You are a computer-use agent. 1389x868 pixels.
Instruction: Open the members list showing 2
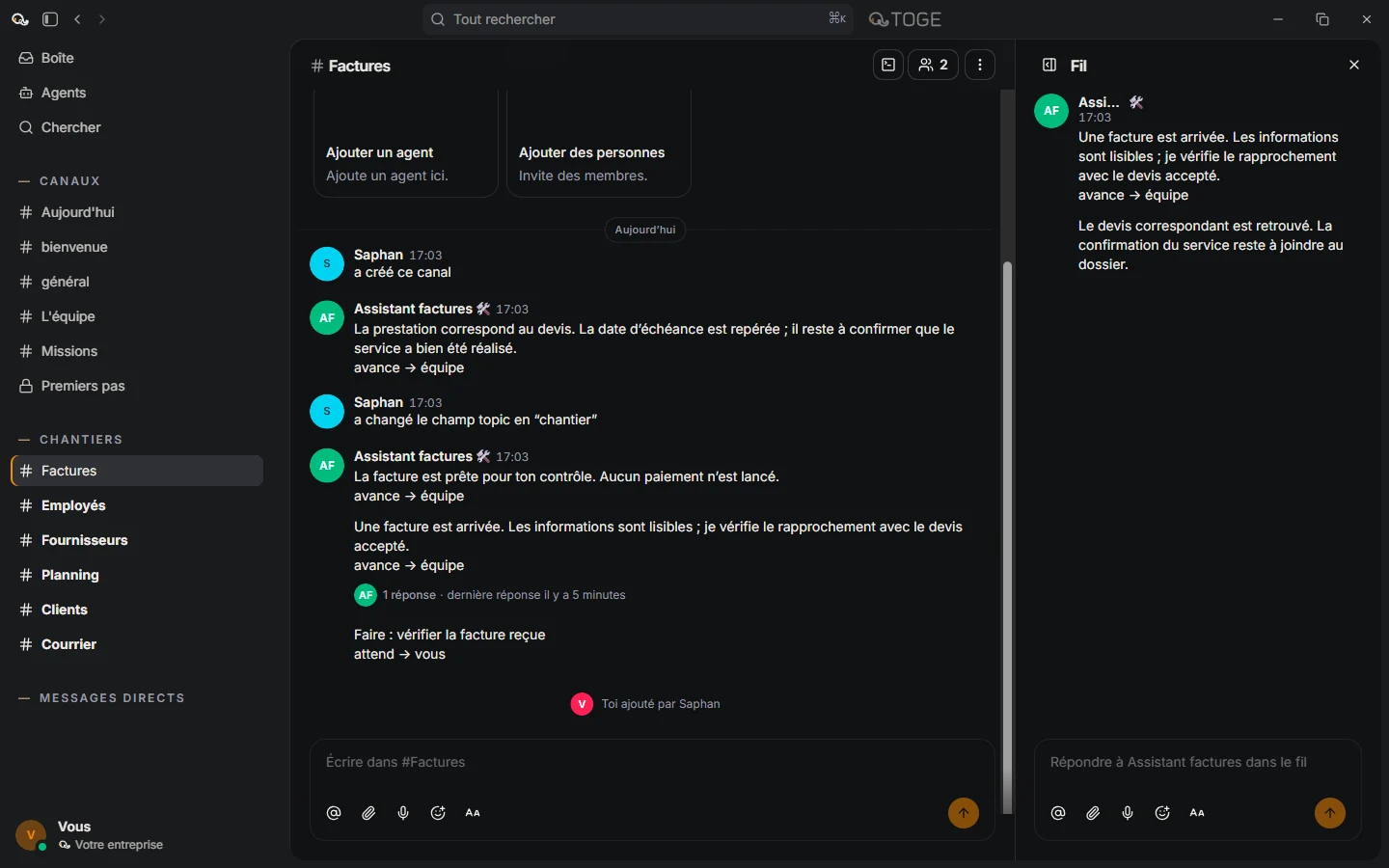[x=933, y=65]
